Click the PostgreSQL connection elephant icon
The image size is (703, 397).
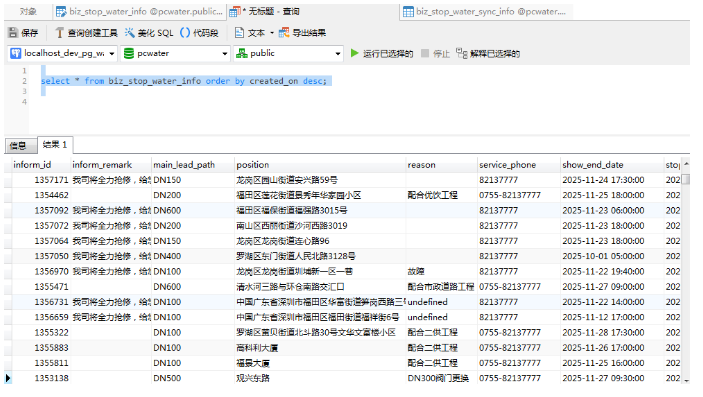[x=16, y=53]
